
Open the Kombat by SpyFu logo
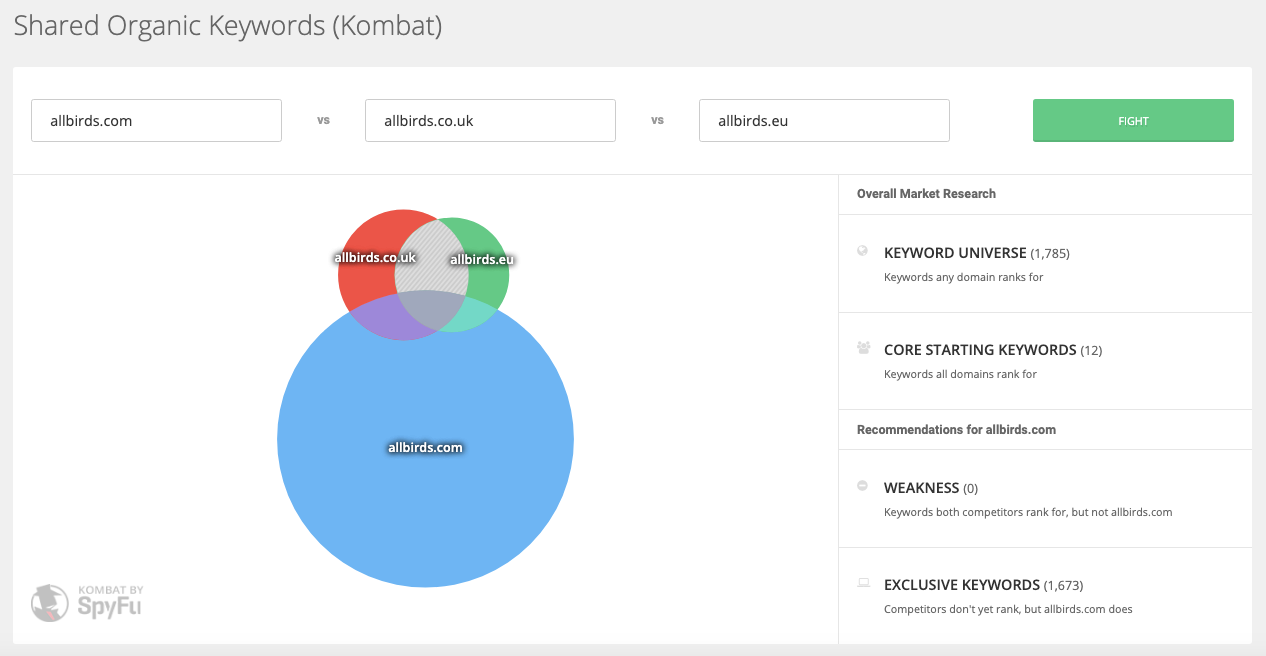pos(87,602)
